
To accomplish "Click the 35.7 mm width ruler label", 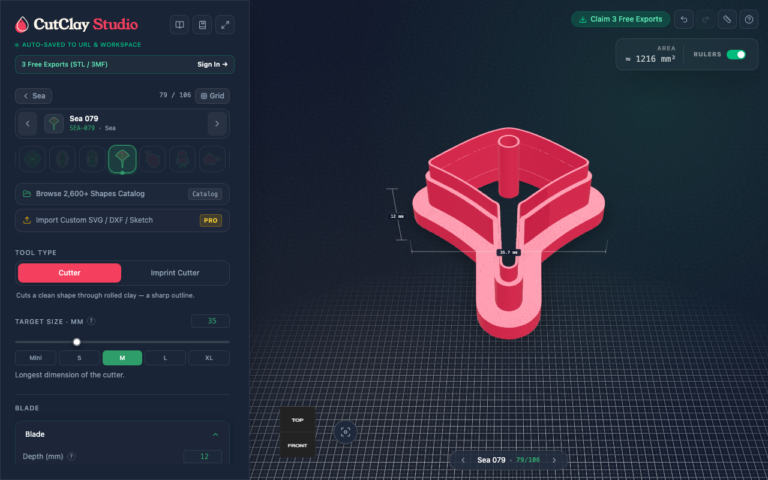I will pyautogui.click(x=508, y=252).
